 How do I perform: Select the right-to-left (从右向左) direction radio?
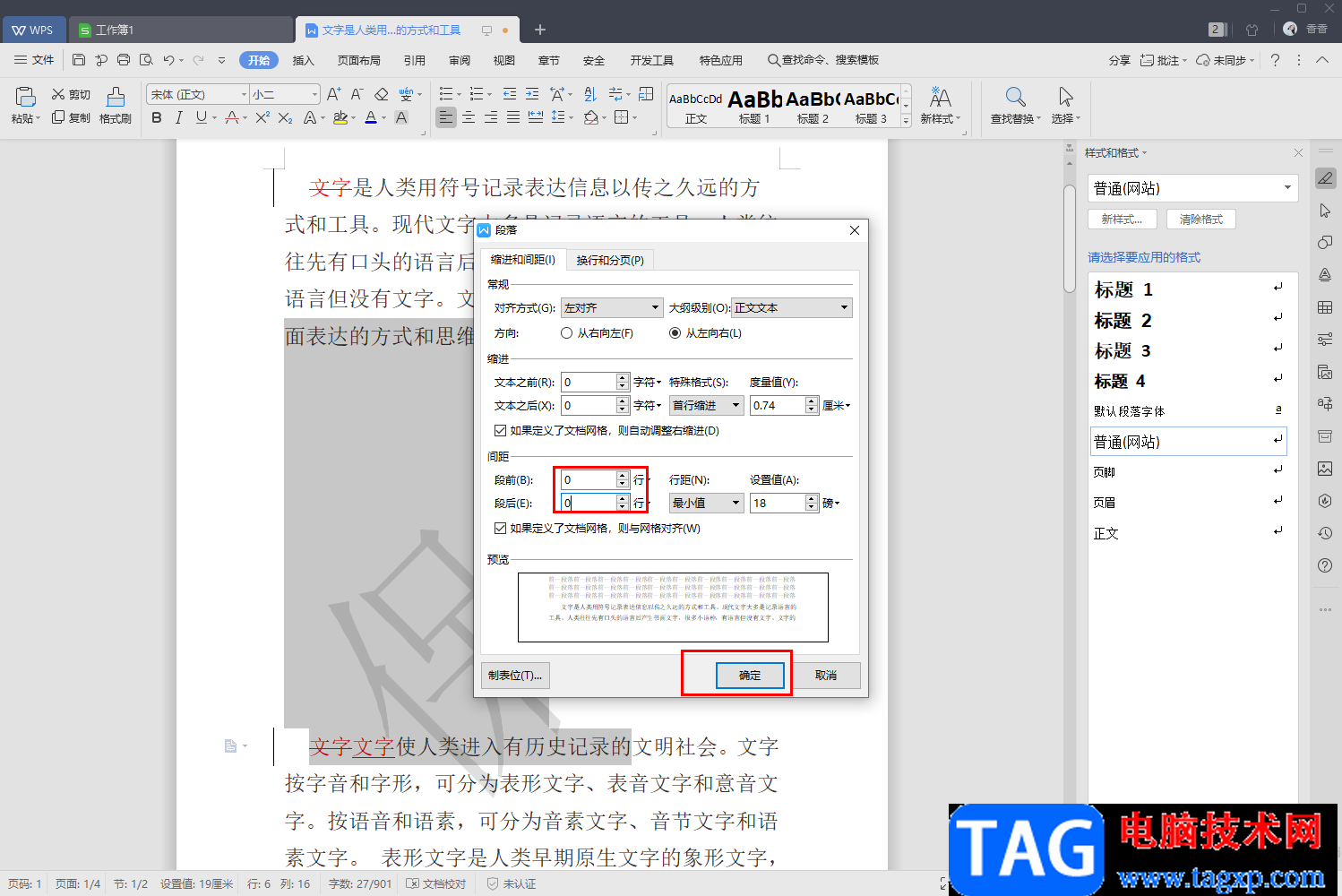click(x=566, y=333)
